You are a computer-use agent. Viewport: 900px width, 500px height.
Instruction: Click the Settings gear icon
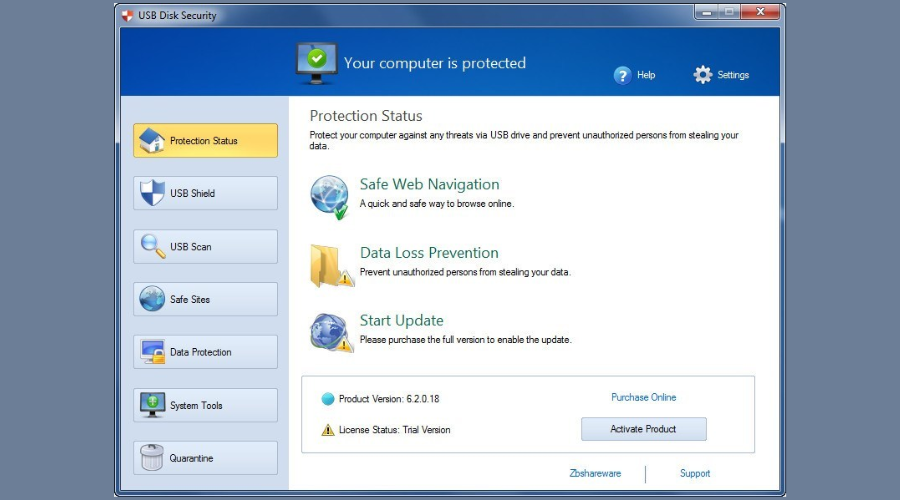703,75
